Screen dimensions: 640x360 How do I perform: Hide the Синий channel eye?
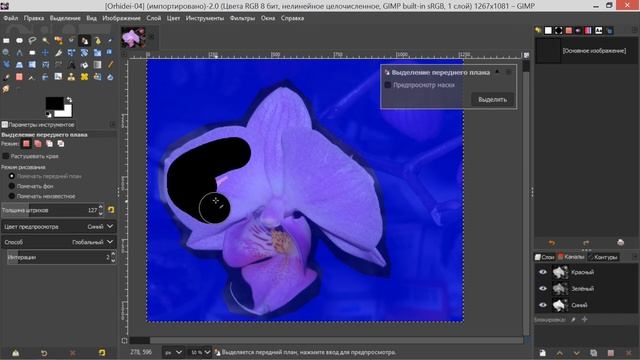(542, 305)
